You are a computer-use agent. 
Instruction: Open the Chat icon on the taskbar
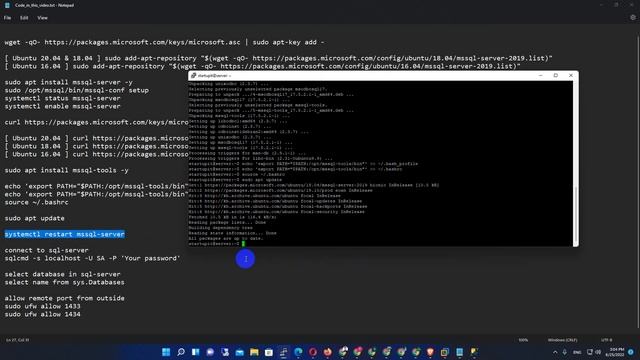click(210, 352)
